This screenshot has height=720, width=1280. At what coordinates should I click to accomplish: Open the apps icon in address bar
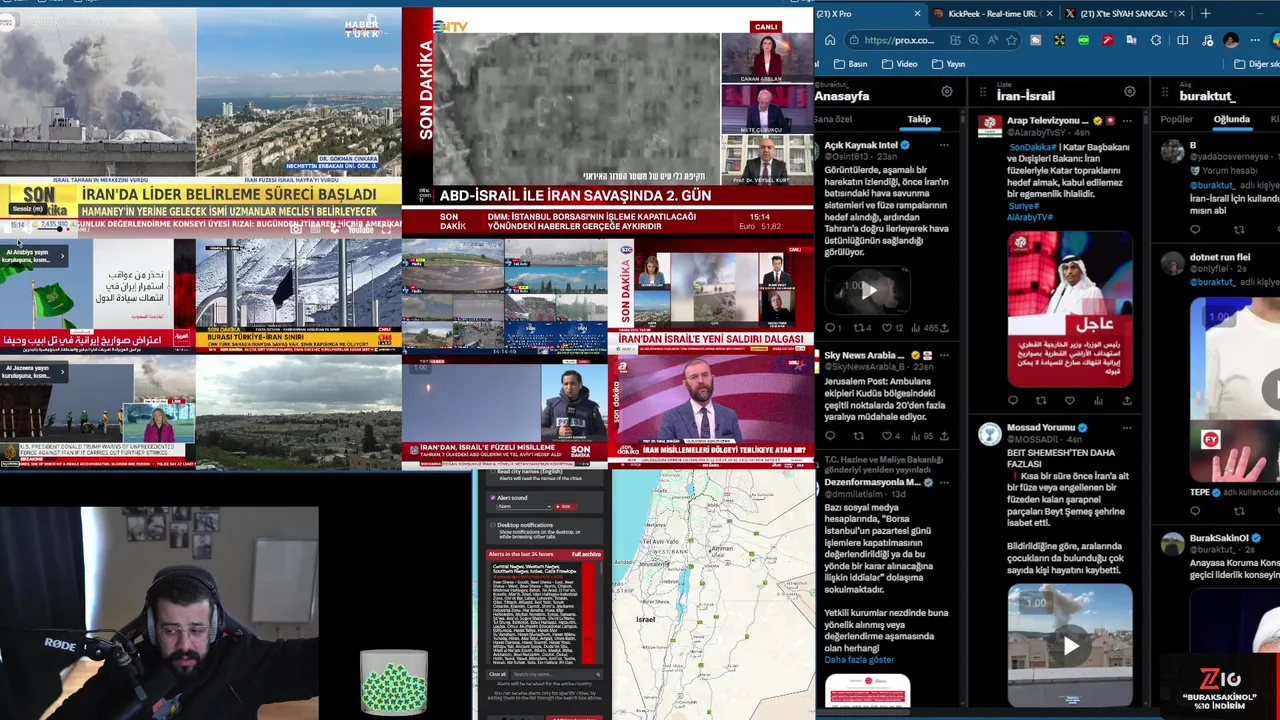955,40
